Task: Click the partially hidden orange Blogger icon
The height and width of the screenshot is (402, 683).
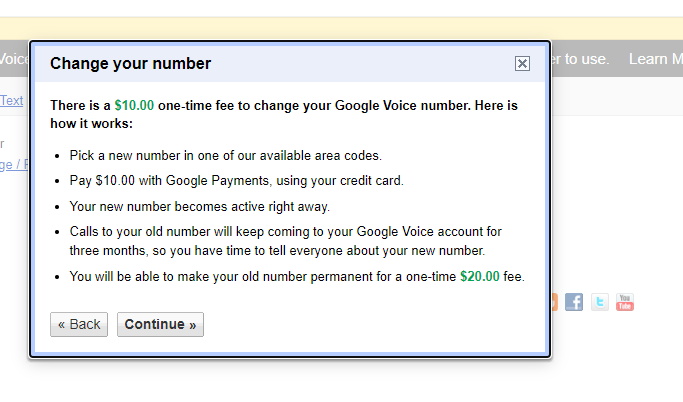Action: point(554,302)
